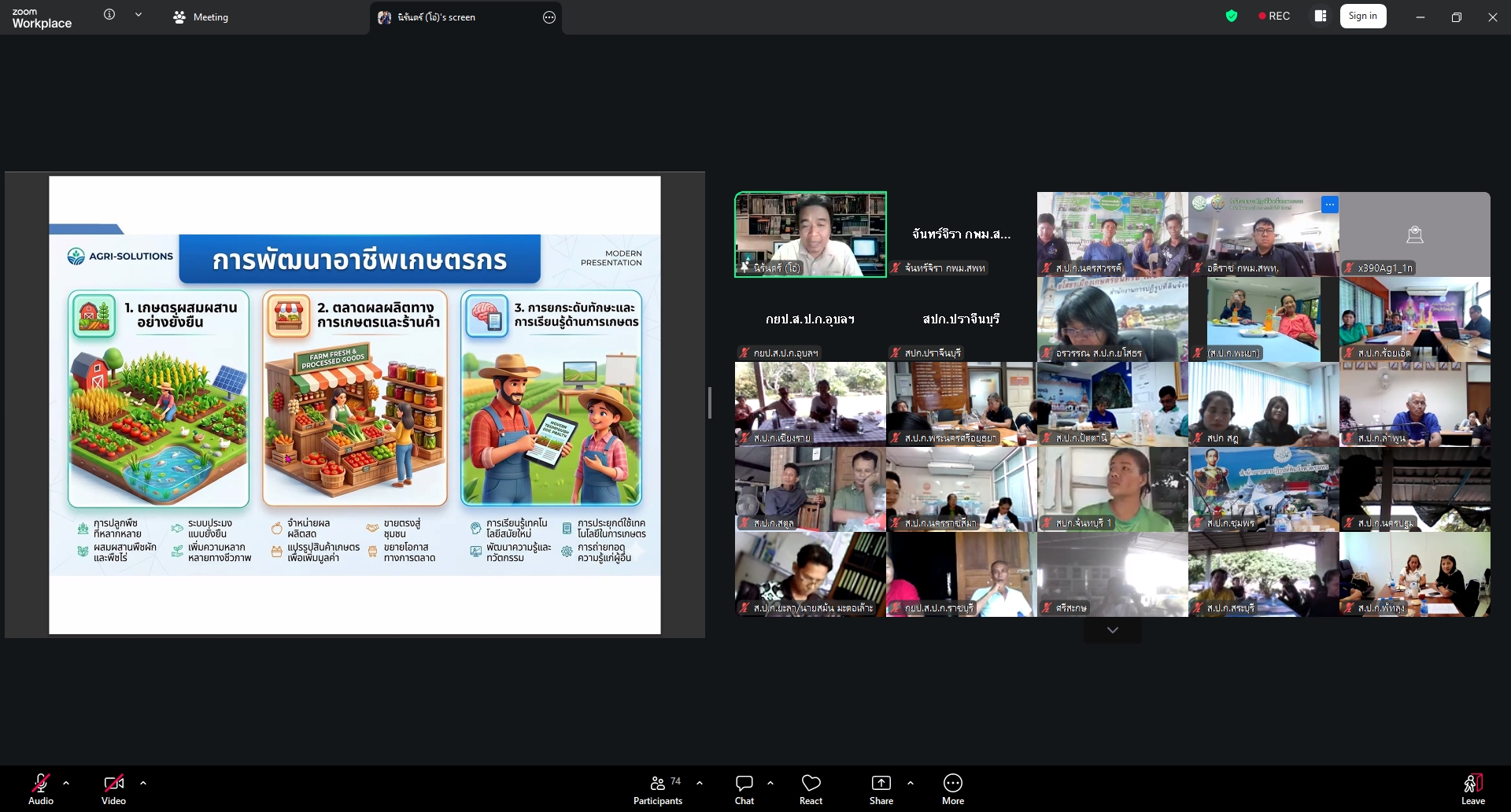Viewport: 1511px width, 812px height.
Task: Select the ส.ป.ก.นครราชสีมา video tile
Action: click(x=962, y=489)
